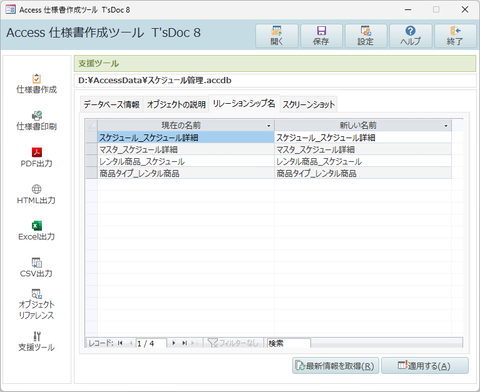Click the 保存 (Save) toolbar button

(x=321, y=36)
